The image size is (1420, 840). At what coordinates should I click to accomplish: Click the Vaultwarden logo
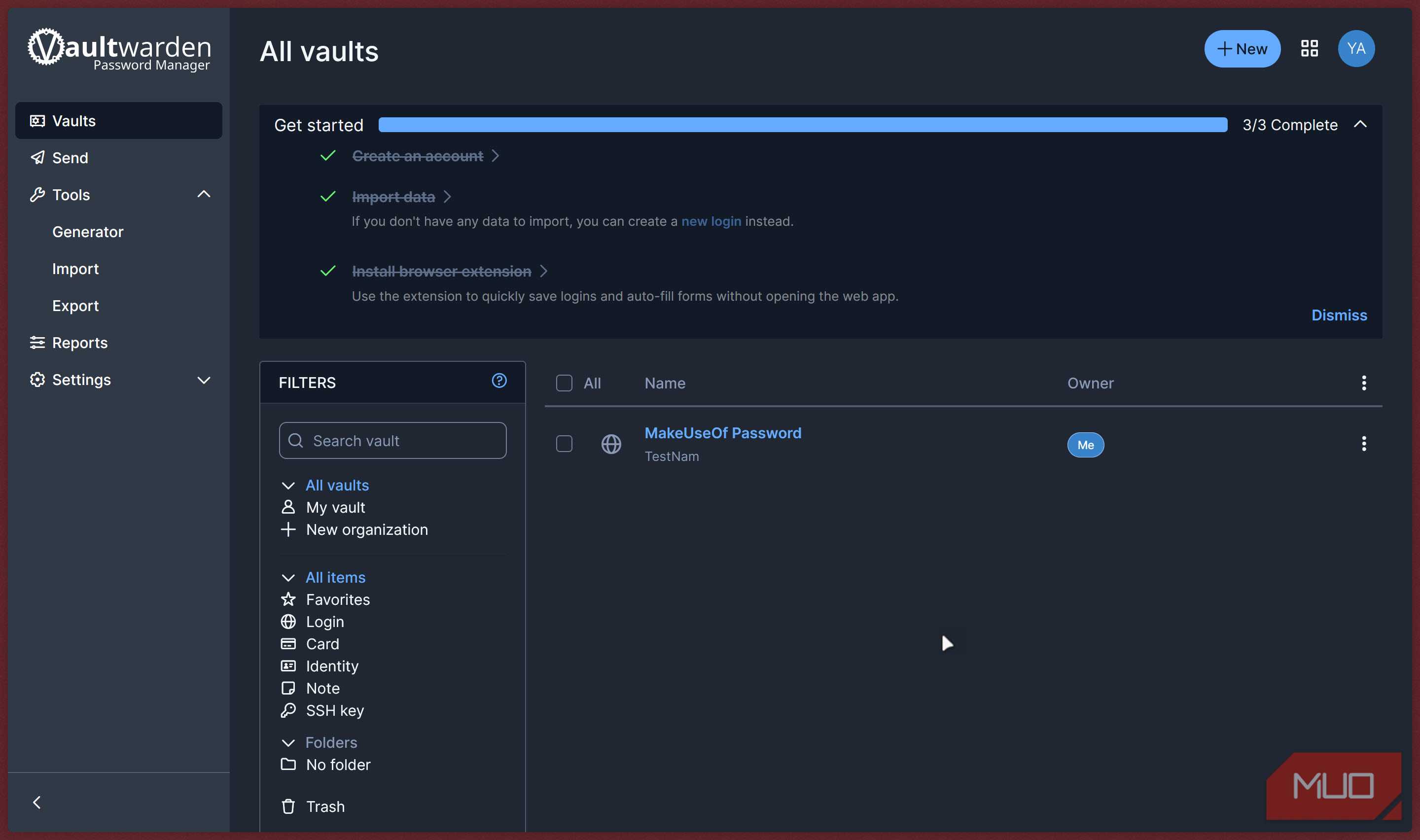(119, 50)
